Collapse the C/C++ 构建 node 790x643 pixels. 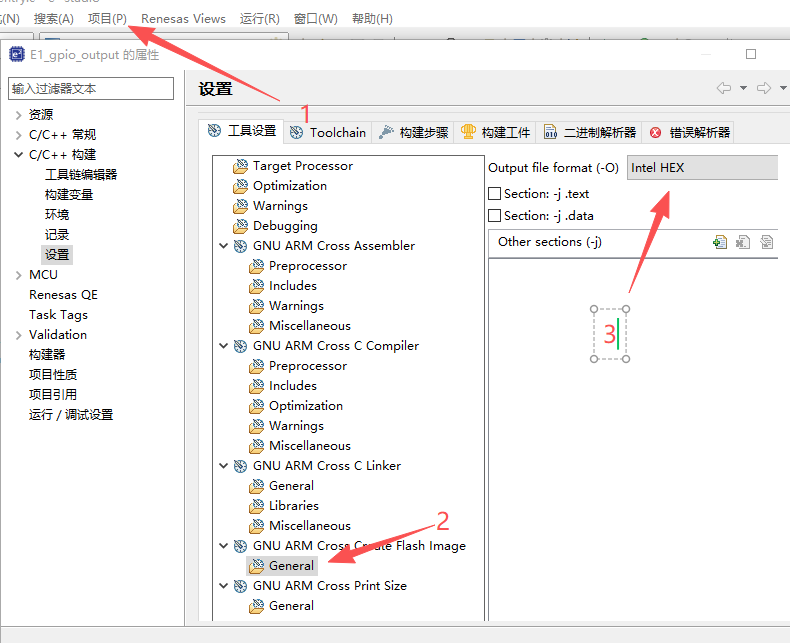(x=19, y=155)
